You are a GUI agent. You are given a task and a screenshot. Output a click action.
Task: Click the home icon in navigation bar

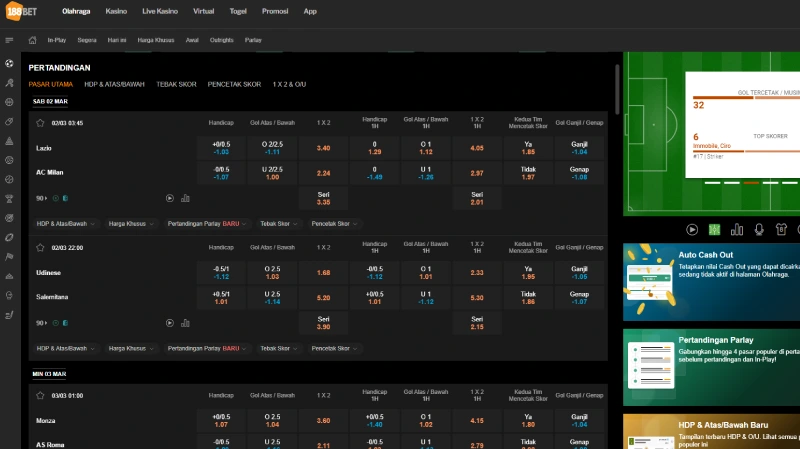tap(33, 40)
